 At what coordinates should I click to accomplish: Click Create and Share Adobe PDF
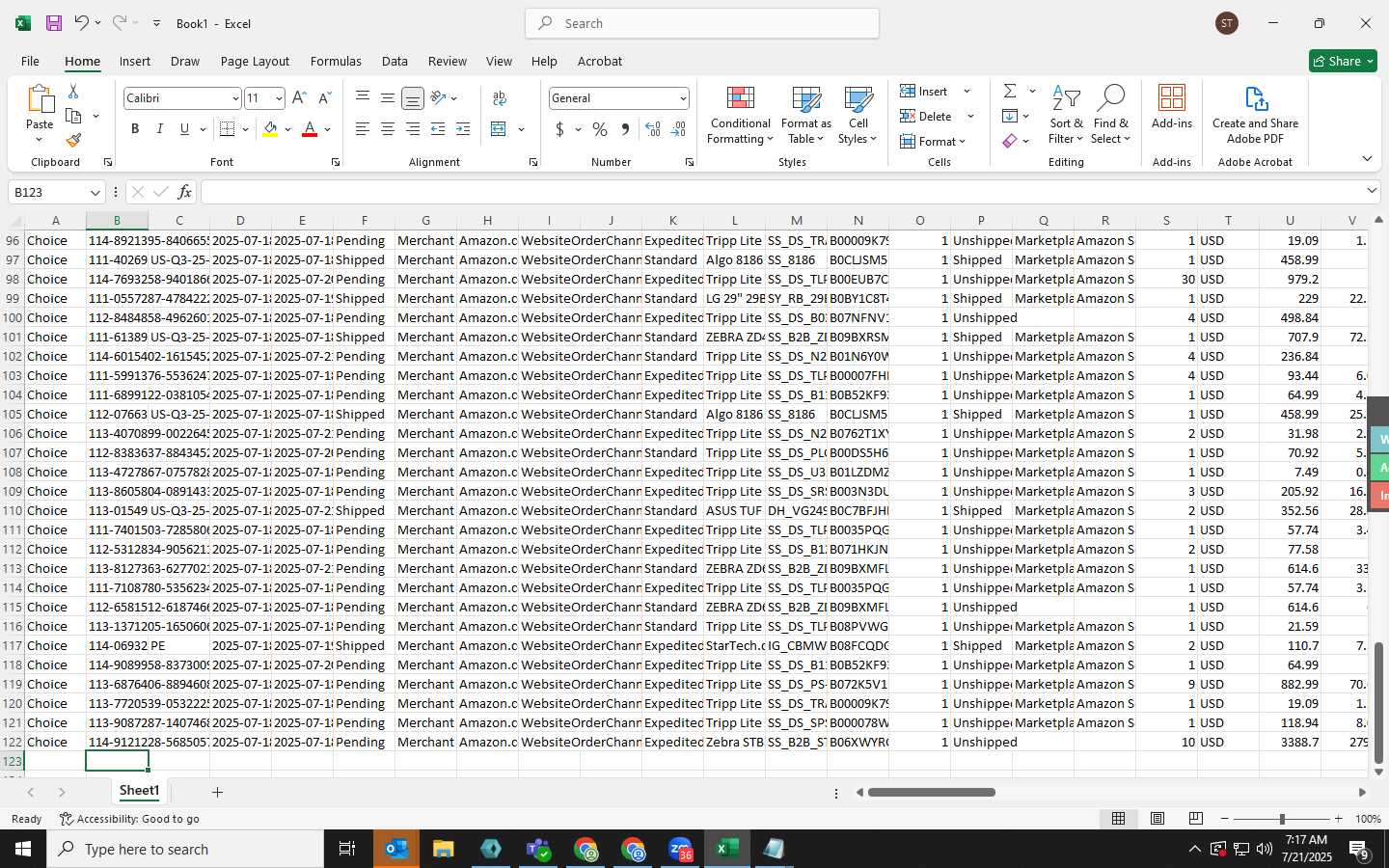1255,116
